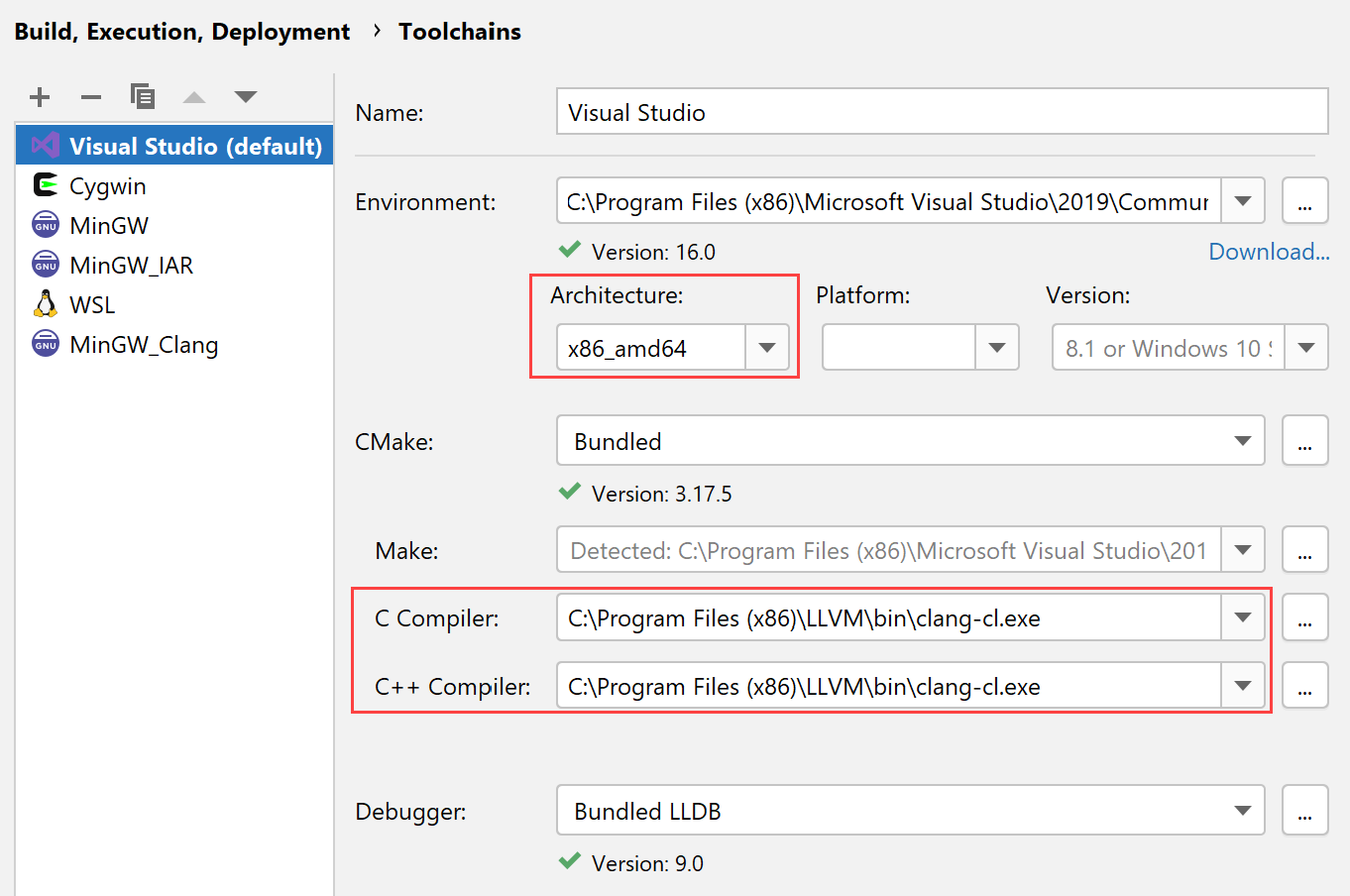1350x896 pixels.
Task: Navigate to Build, Execution, Deployment breadcrumb
Action: click(181, 31)
